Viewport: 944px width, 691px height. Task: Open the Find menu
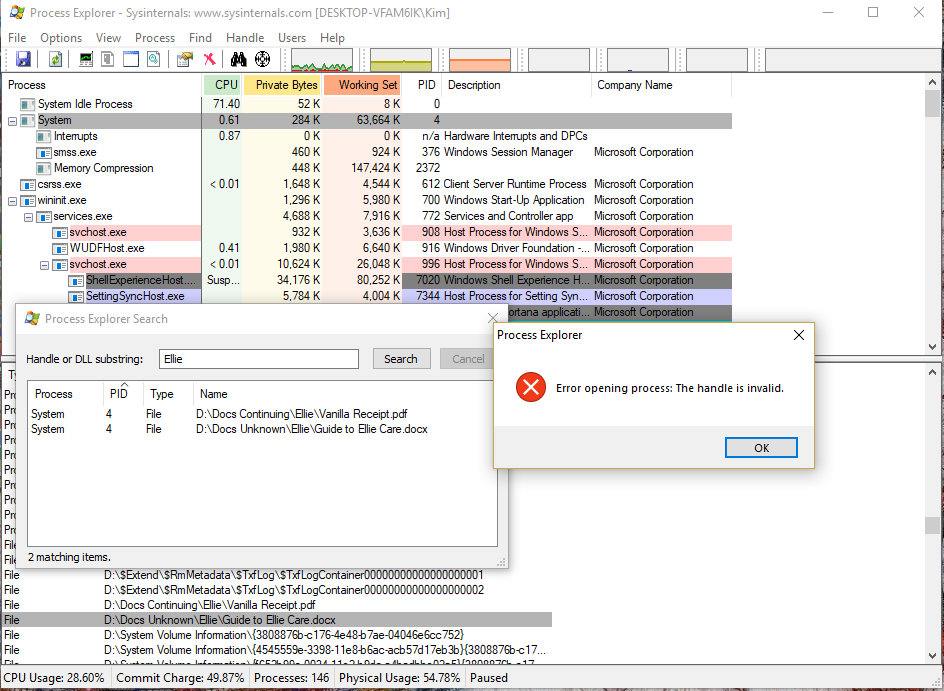tap(200, 37)
